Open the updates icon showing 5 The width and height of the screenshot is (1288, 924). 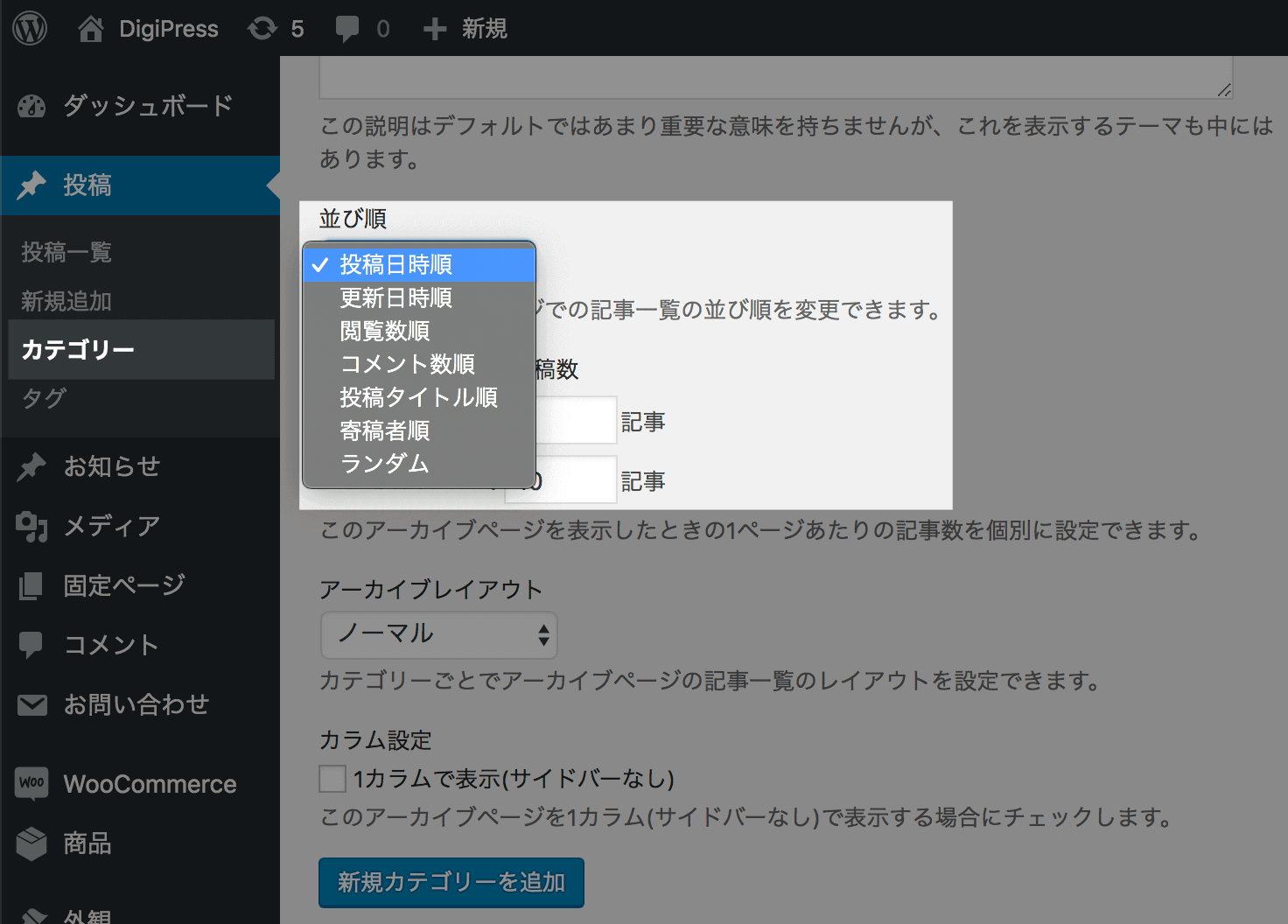262,29
